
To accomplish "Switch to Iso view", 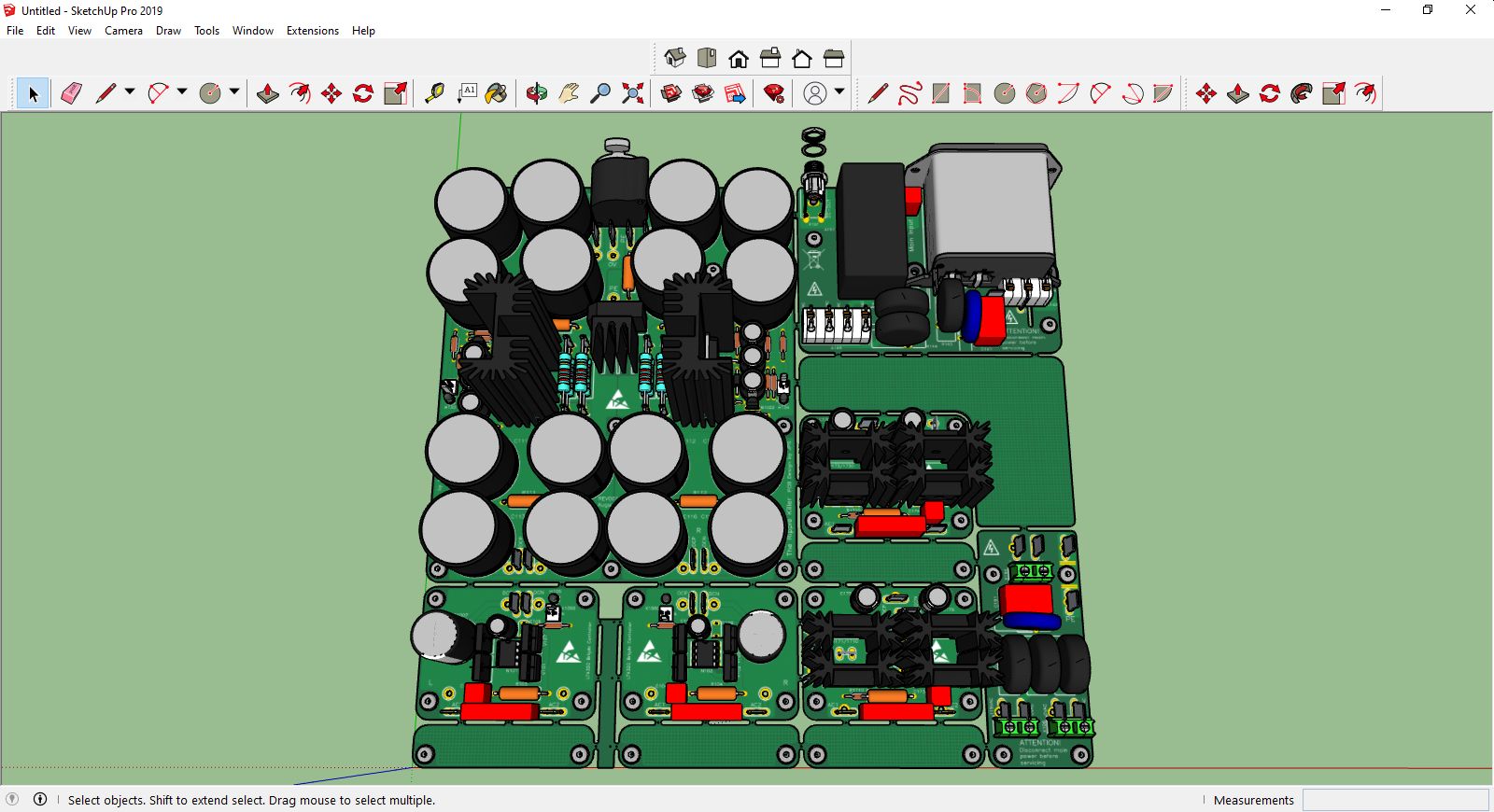I will pos(675,59).
